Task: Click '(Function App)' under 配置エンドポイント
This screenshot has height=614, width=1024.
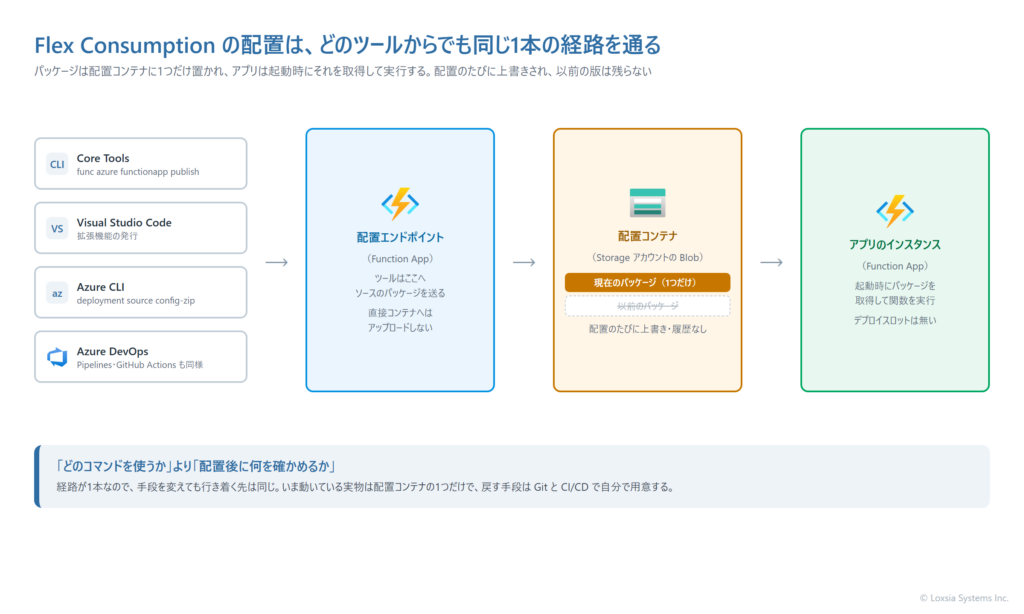Action: pos(400,259)
